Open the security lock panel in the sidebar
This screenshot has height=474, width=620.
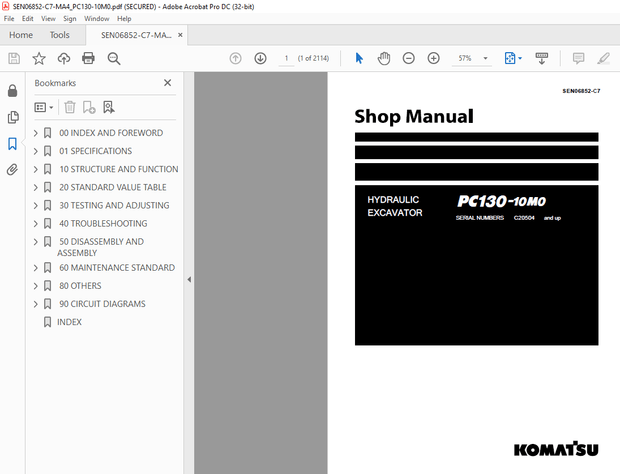13,91
